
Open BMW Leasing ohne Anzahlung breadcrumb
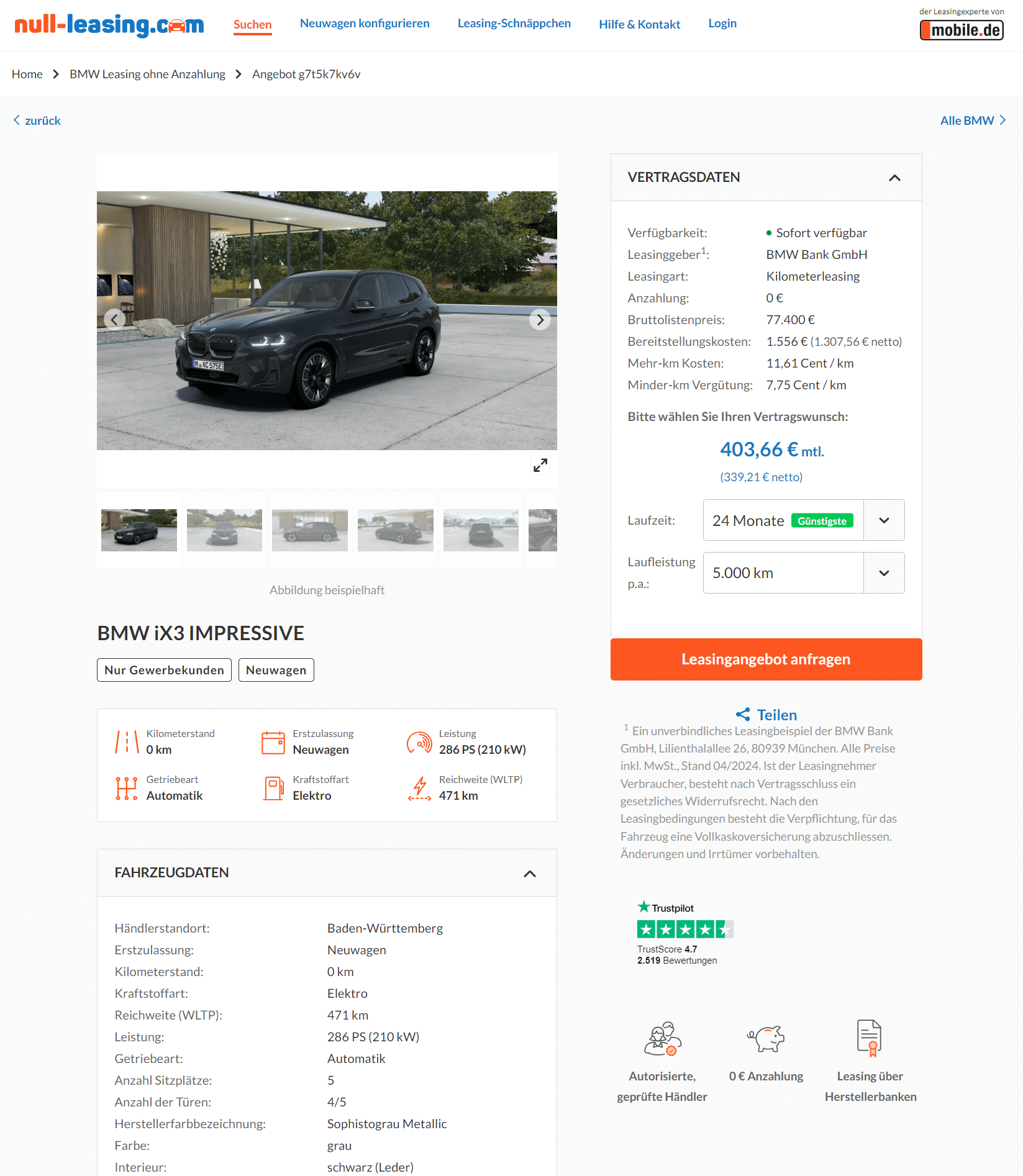[x=147, y=74]
